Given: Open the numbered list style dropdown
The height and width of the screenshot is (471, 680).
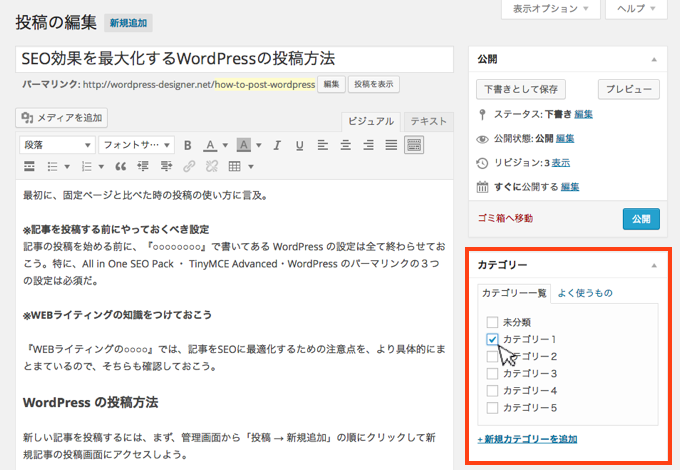Looking at the screenshot, I should tap(101, 167).
